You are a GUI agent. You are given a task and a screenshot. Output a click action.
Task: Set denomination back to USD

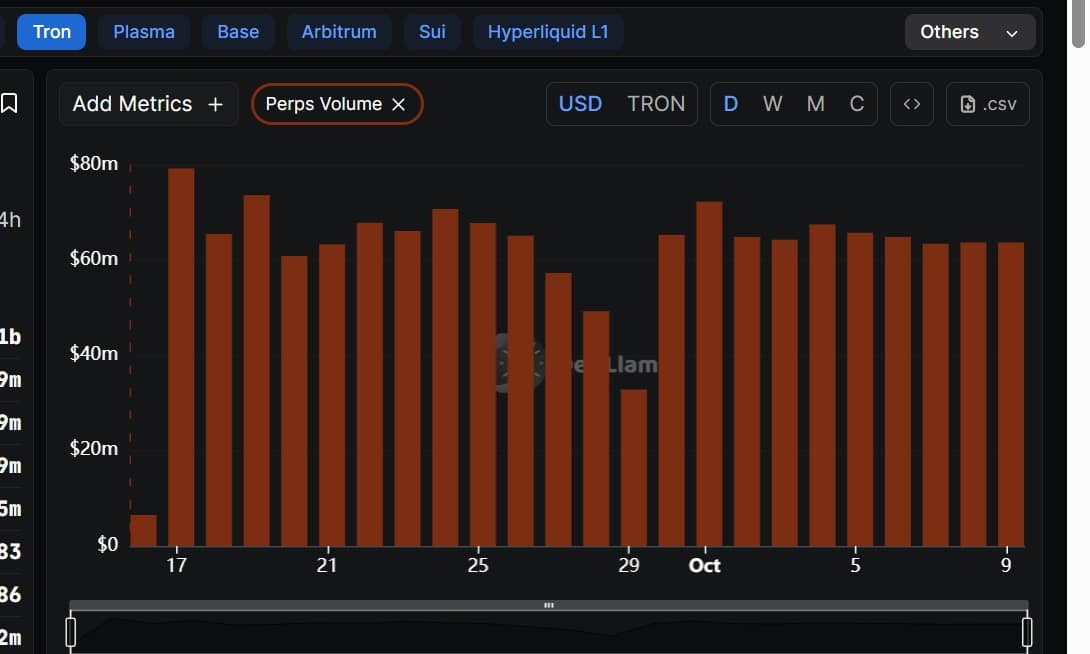pos(580,103)
